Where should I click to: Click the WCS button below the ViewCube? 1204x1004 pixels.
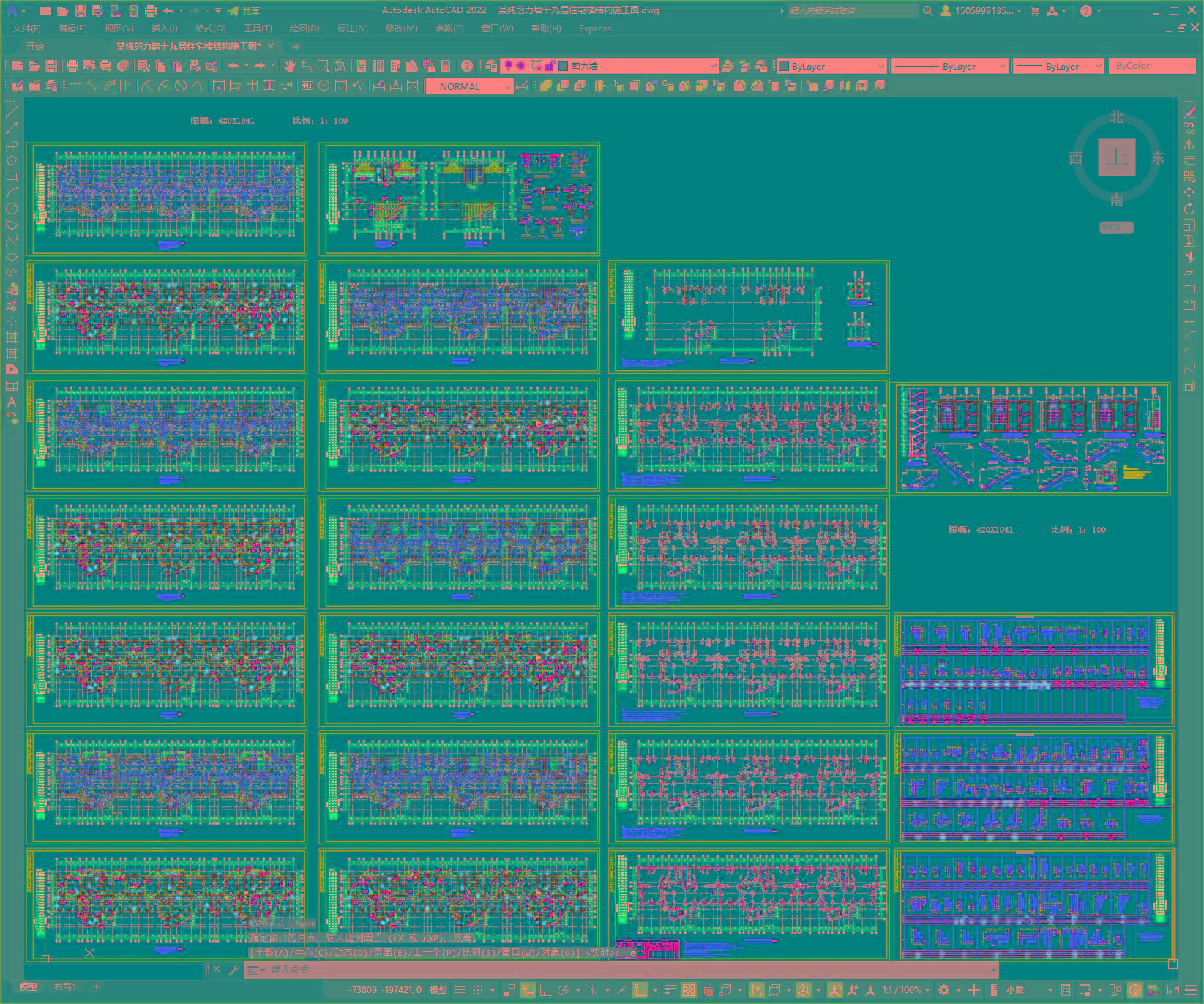[x=1116, y=227]
